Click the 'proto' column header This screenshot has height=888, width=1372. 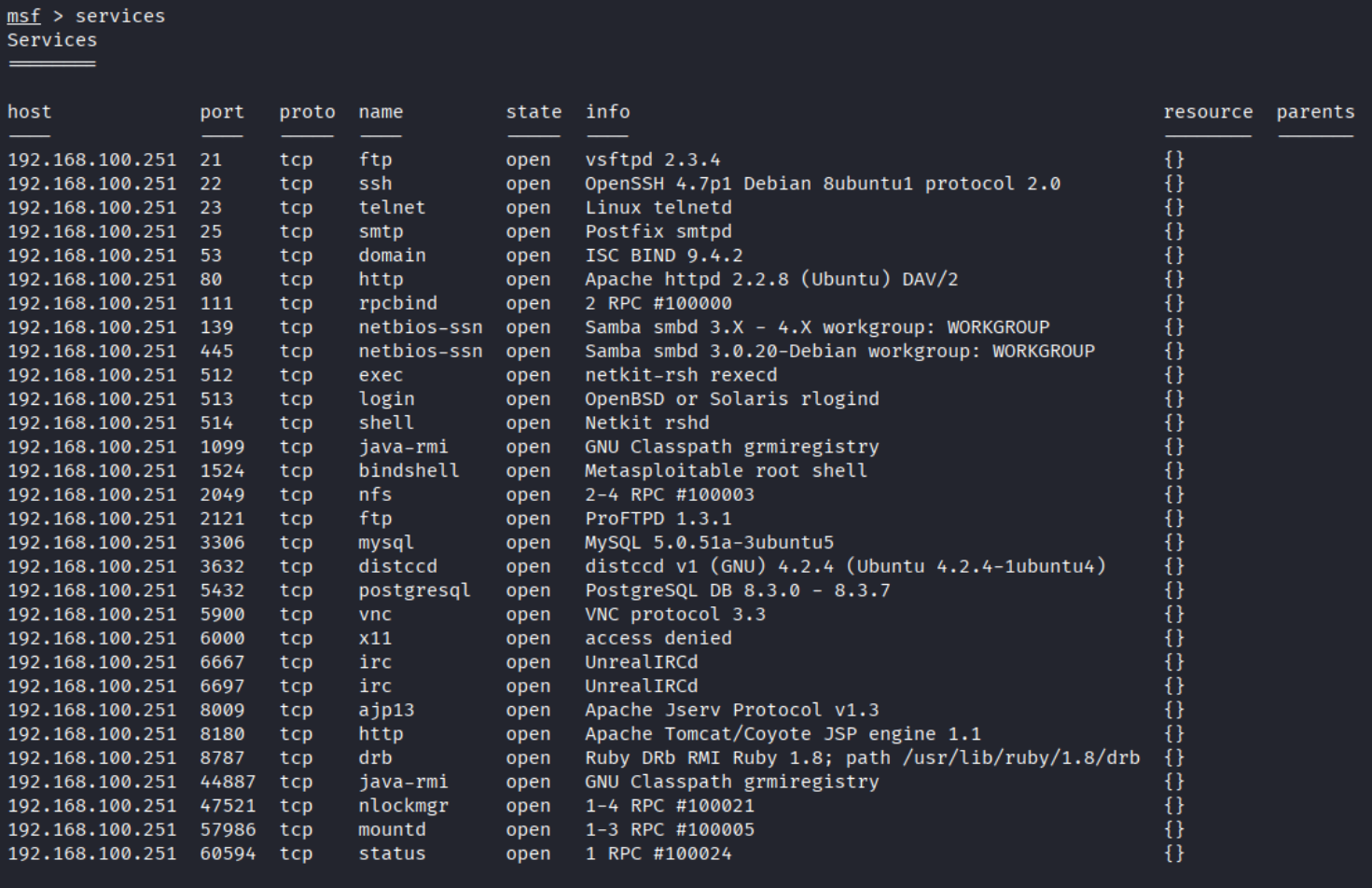click(x=307, y=112)
